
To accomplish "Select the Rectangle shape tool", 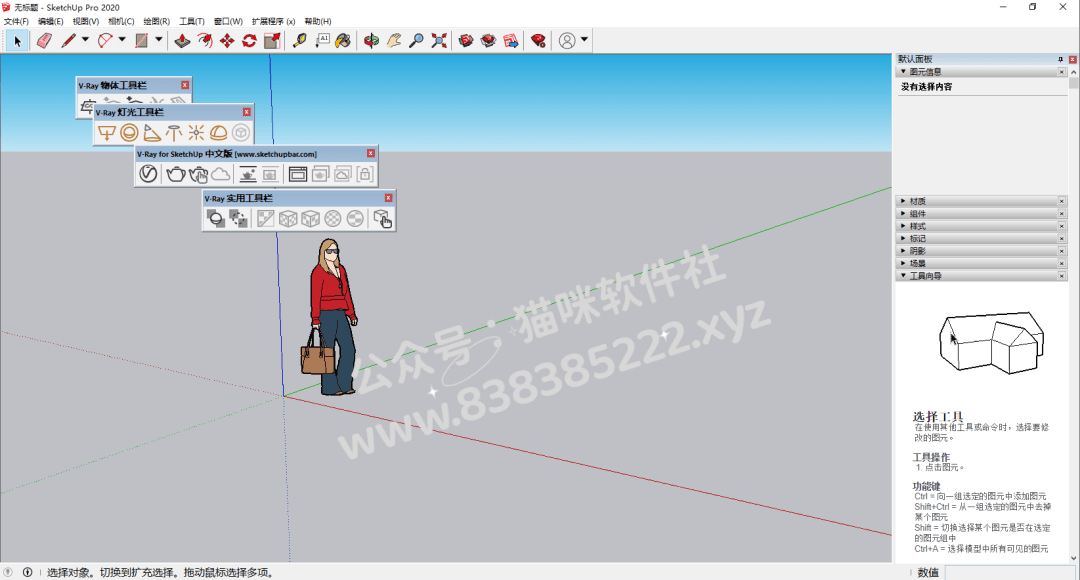I will (x=141, y=41).
